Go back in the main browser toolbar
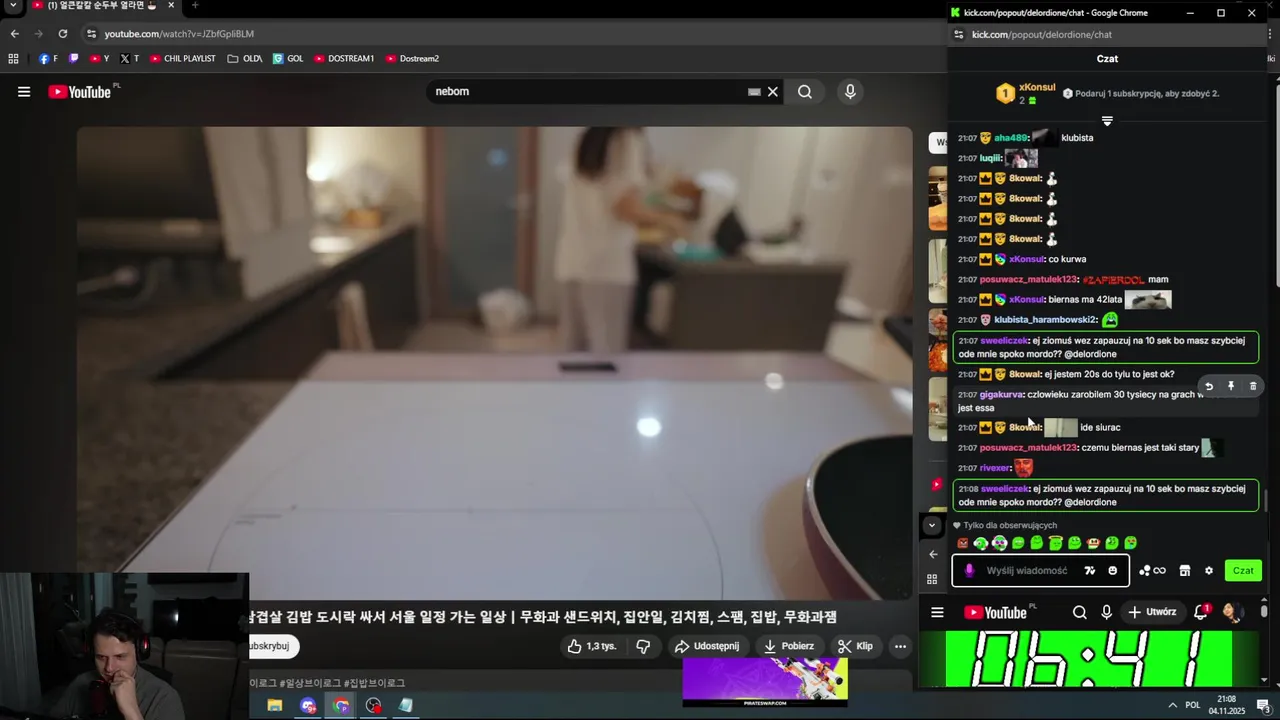 [15, 34]
